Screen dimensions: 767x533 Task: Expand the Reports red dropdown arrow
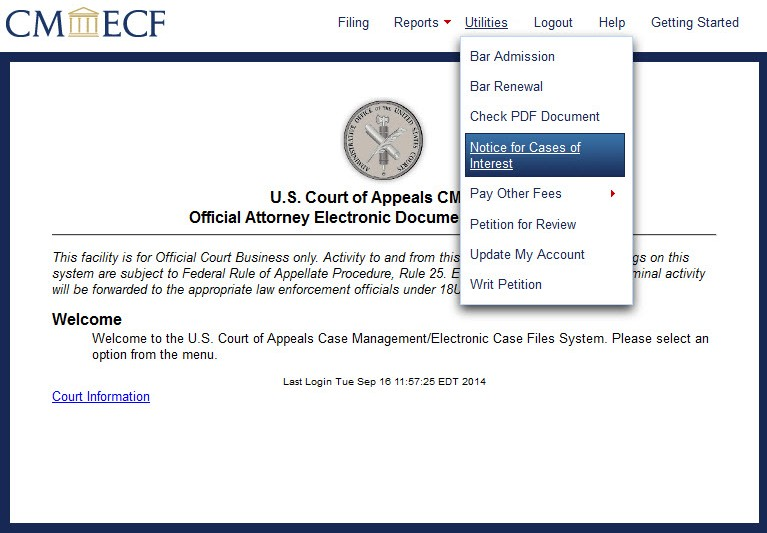pyautogui.click(x=447, y=22)
